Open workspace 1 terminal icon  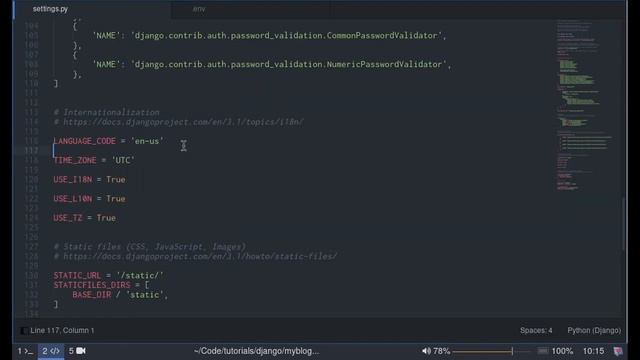coord(25,351)
